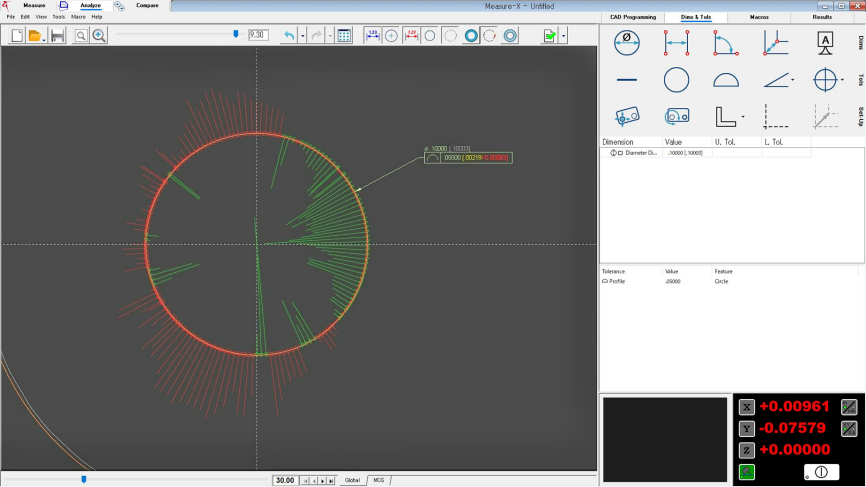Zero the Z axis readout button

click(x=747, y=450)
